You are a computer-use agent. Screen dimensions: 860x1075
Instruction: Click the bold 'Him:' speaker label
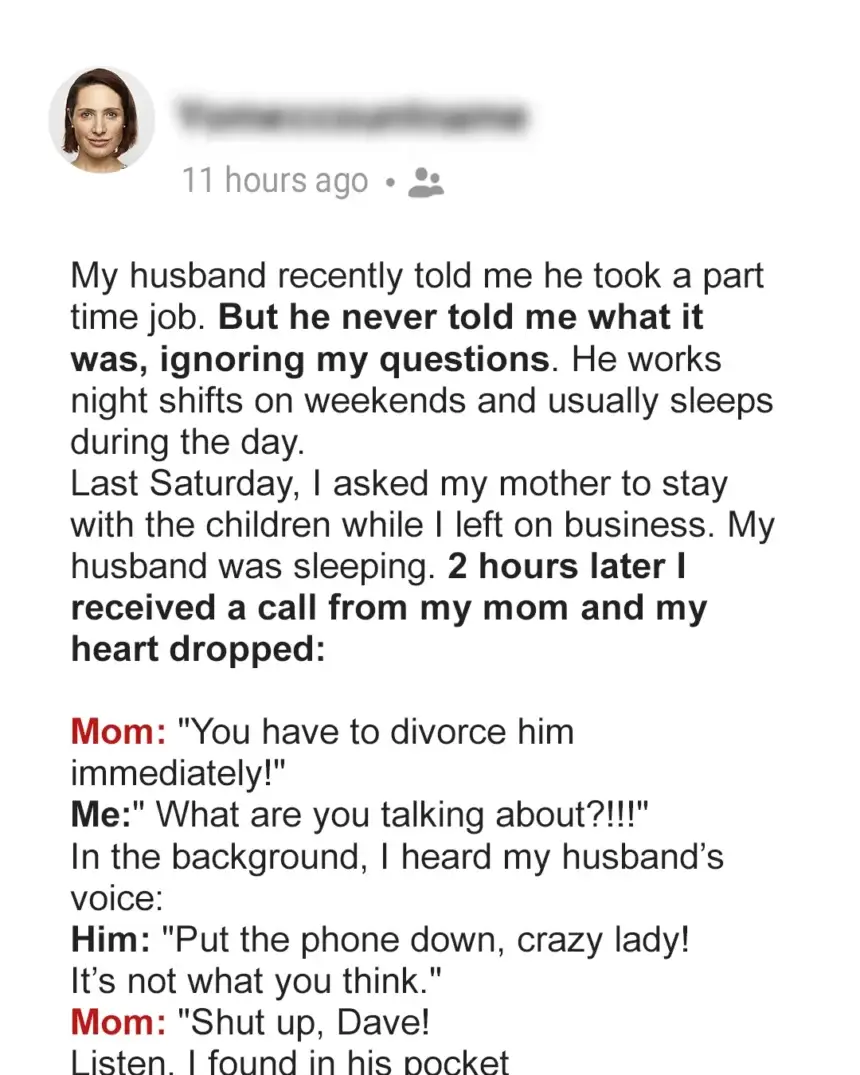click(110, 939)
